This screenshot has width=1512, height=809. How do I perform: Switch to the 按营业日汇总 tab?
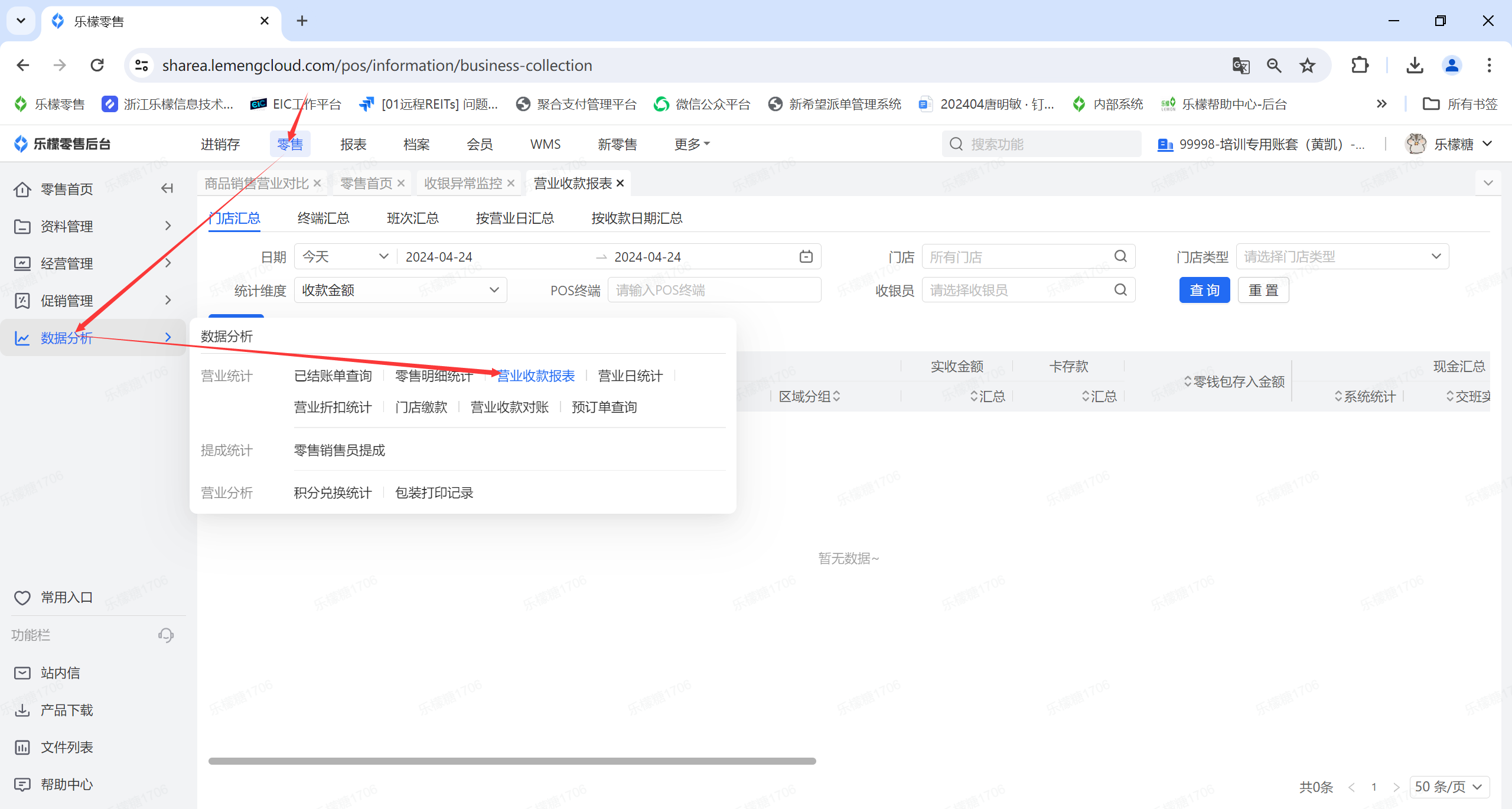pyautogui.click(x=515, y=218)
